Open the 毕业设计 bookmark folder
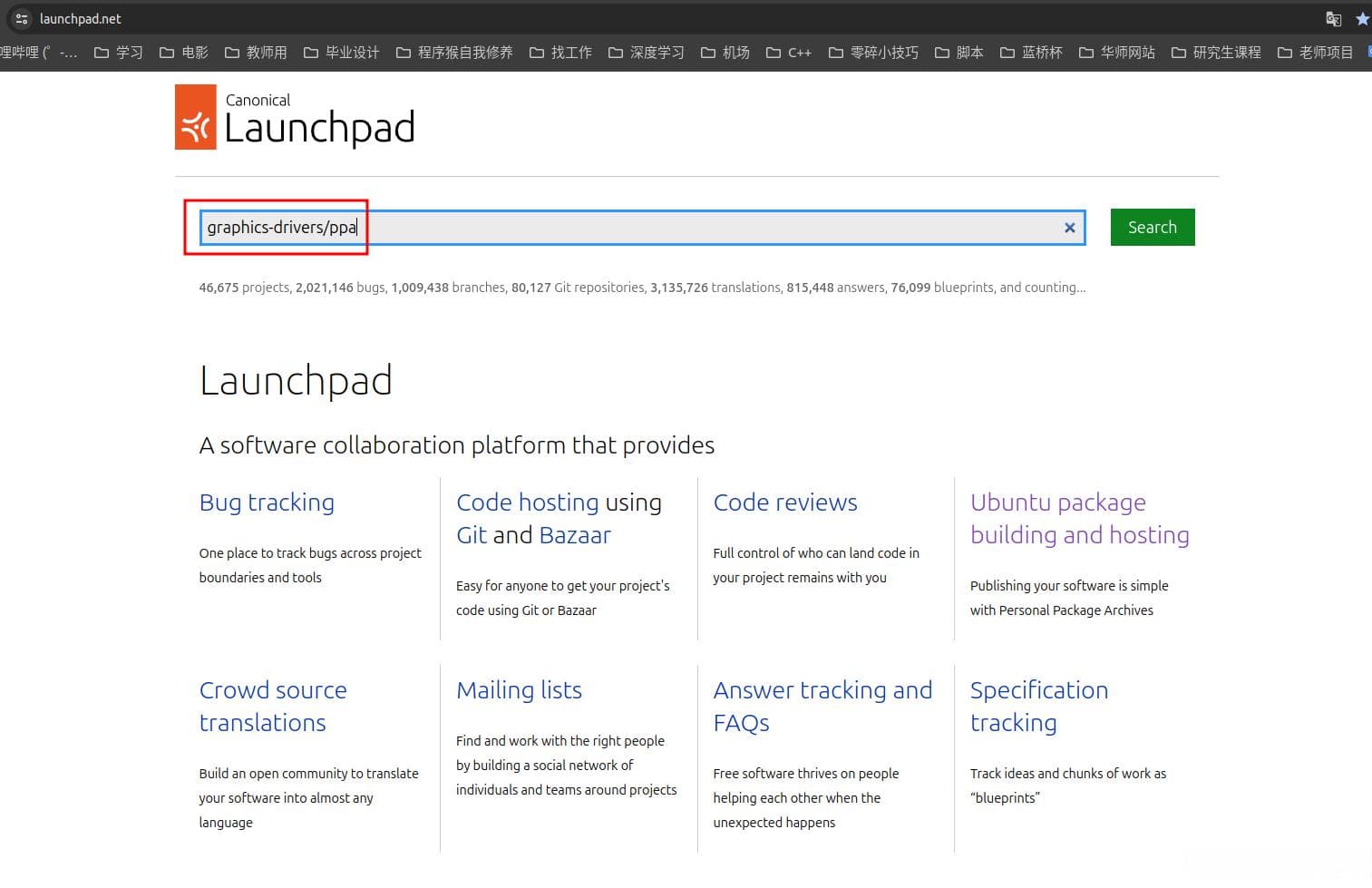Image resolution: width=1372 pixels, height=888 pixels. (x=342, y=53)
